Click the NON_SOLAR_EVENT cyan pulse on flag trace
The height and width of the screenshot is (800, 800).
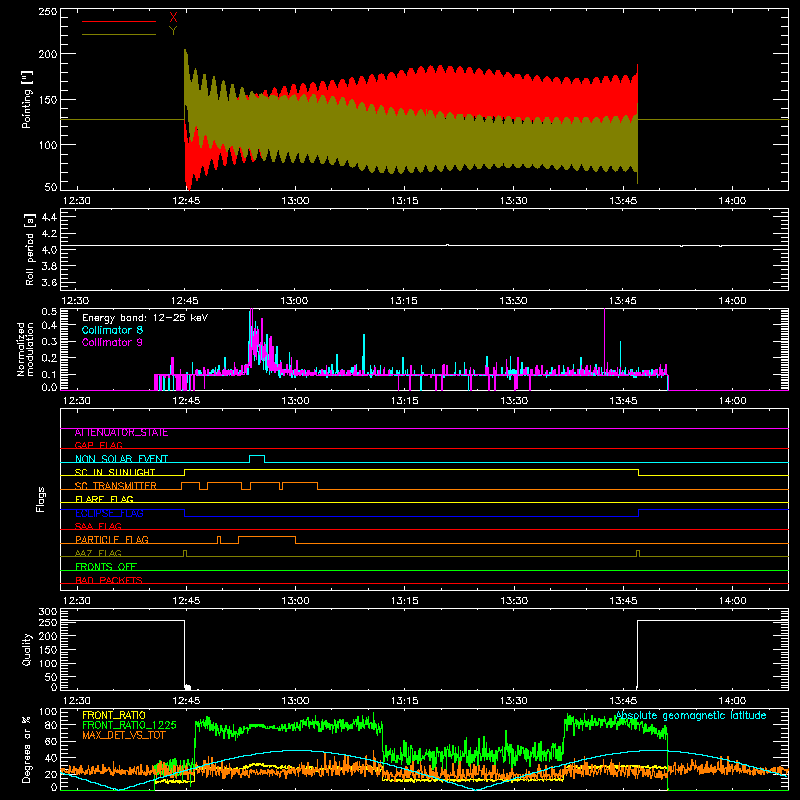257,459
